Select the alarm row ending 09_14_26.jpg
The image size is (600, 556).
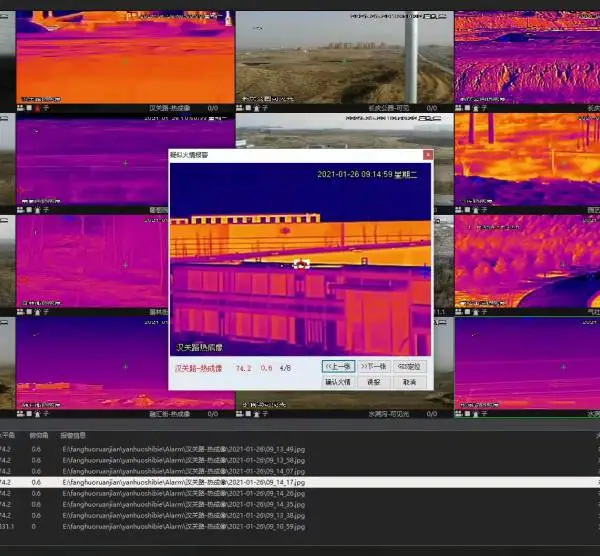(300, 494)
